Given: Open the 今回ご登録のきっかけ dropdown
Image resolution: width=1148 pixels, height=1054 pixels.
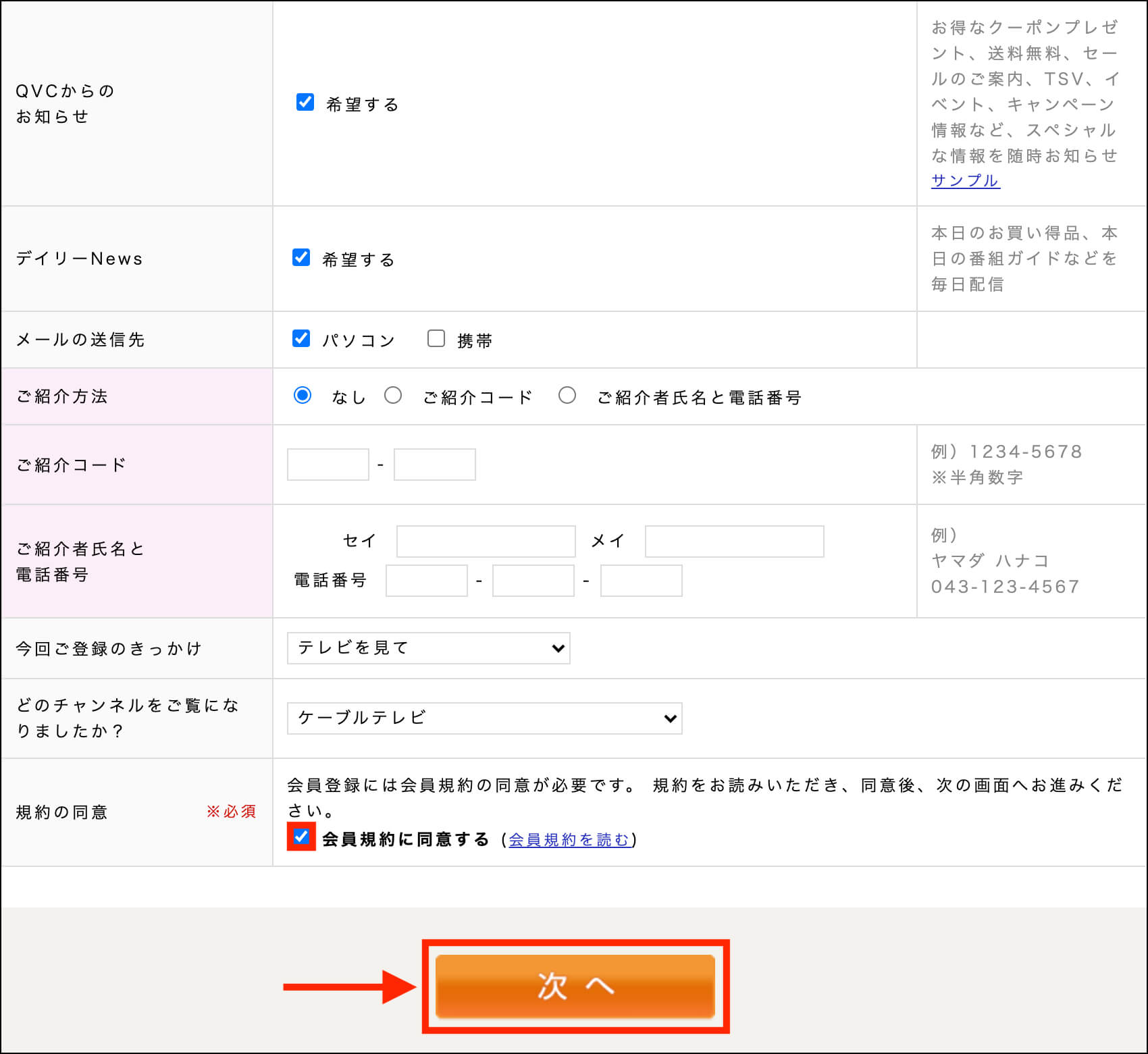Looking at the screenshot, I should click(428, 648).
